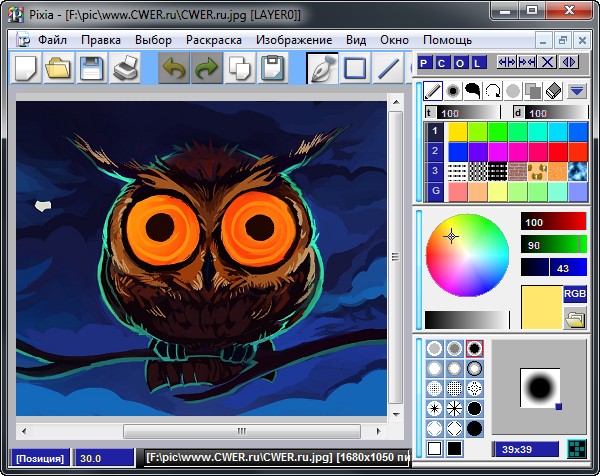Toggle the P panel button

425,62
